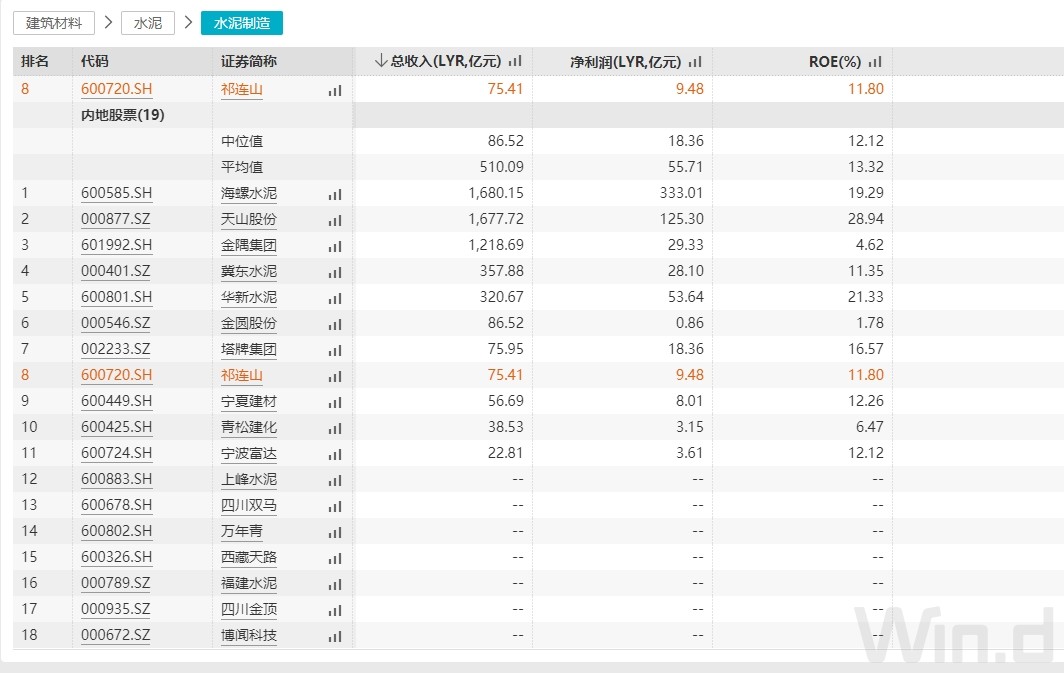Viewport: 1064px width, 673px height.
Task: Open chart icon for 华新水泥
Action: (x=334, y=296)
